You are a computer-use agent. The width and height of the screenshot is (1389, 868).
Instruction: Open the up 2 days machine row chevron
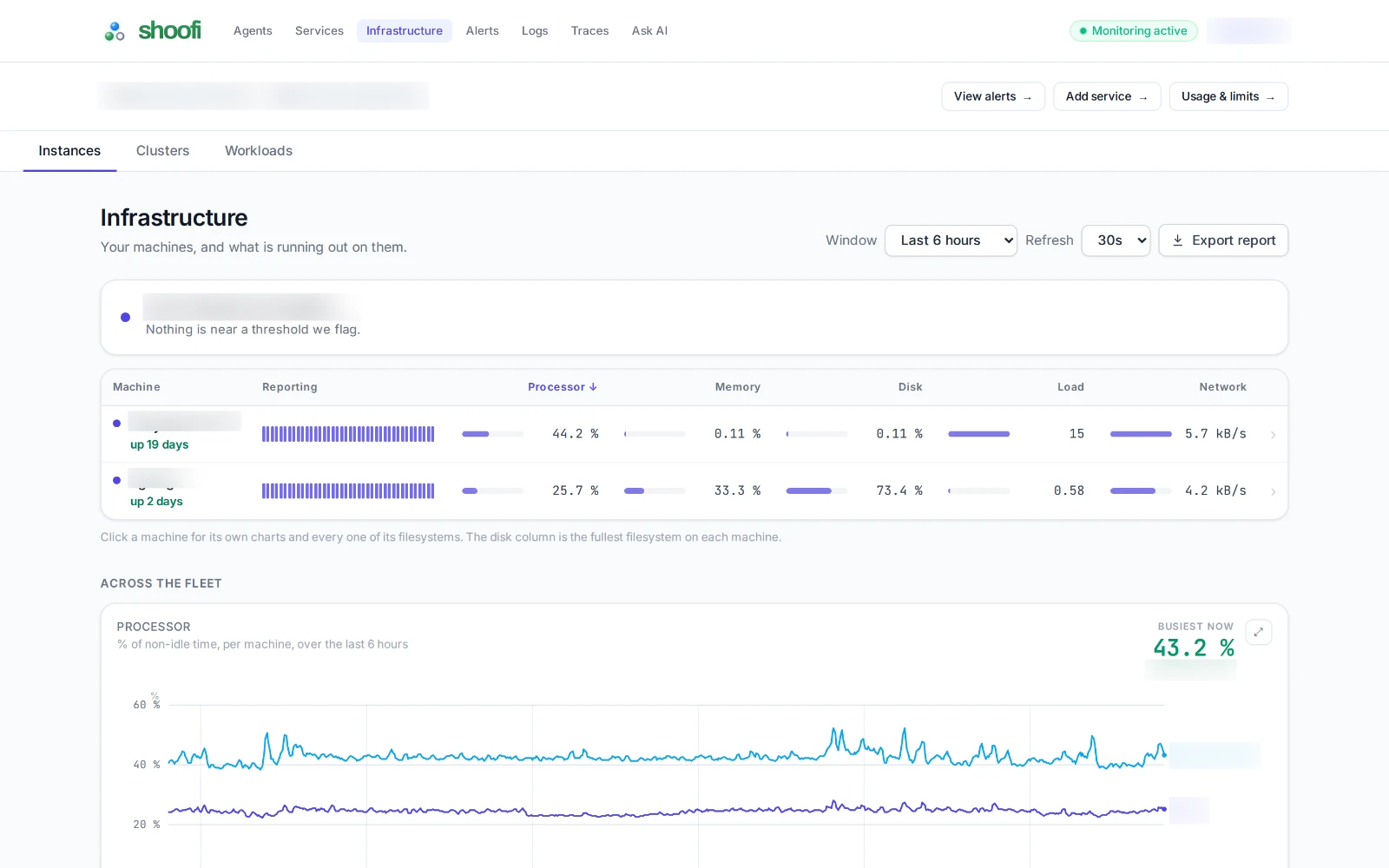tap(1273, 492)
